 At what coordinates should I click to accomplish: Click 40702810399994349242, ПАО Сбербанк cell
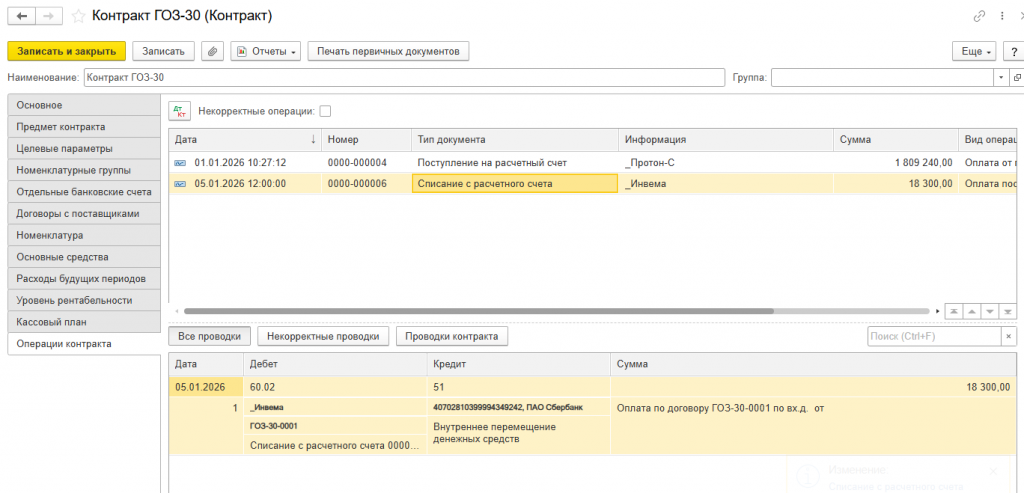point(519,407)
